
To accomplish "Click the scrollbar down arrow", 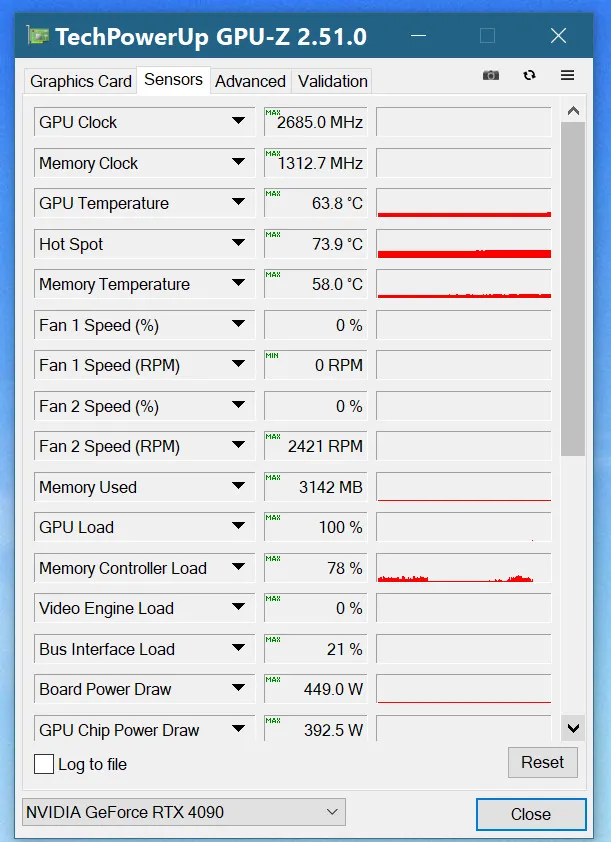I will (x=573, y=728).
